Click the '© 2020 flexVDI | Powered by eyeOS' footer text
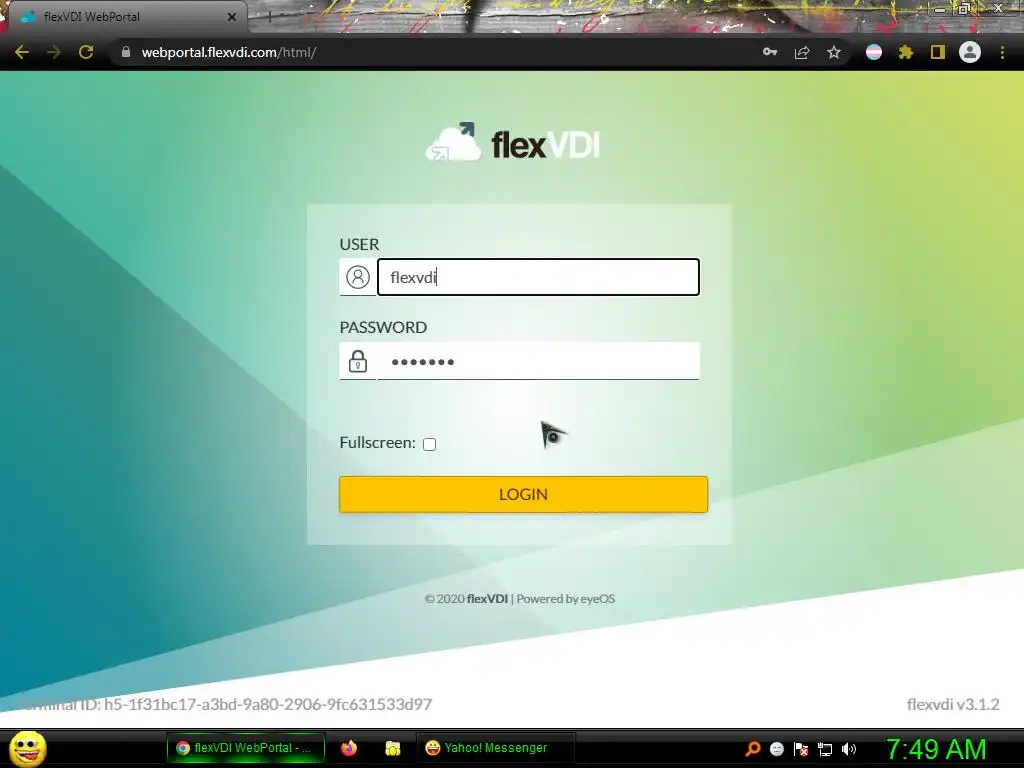The image size is (1024, 768). click(520, 598)
